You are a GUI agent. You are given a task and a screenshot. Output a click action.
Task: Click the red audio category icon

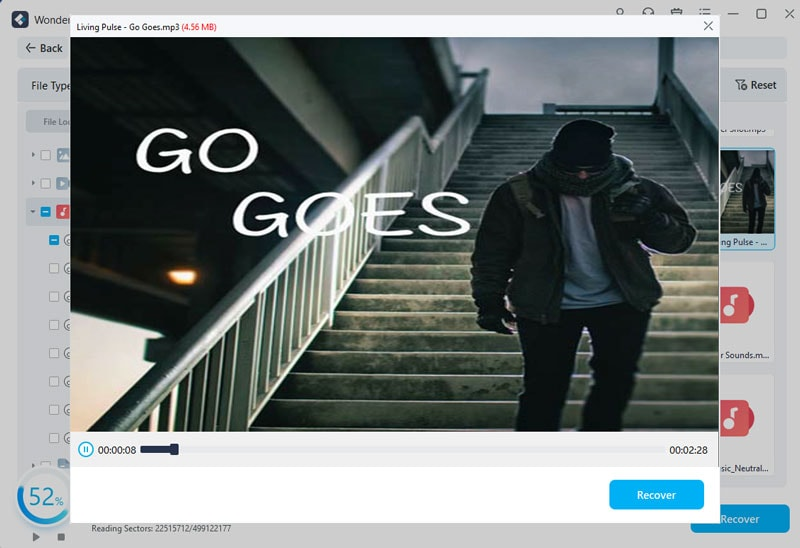coord(62,212)
